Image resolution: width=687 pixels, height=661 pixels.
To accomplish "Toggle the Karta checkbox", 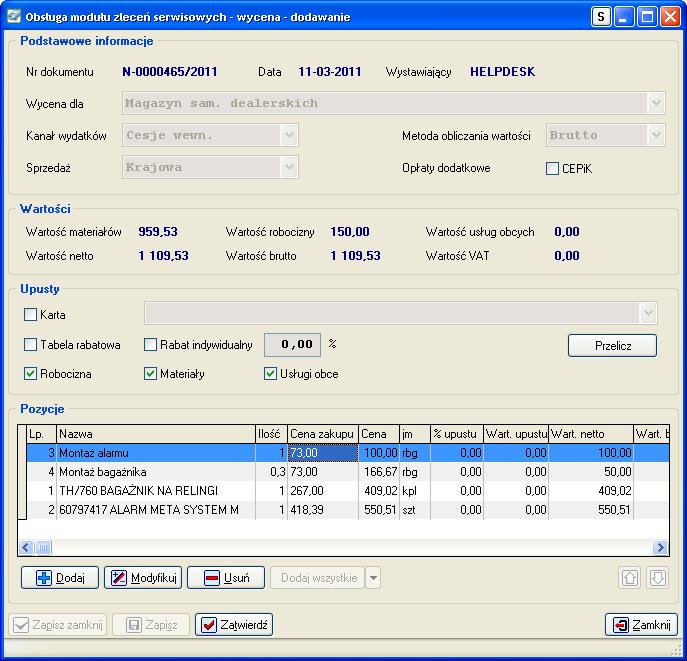I will pyautogui.click(x=30, y=315).
